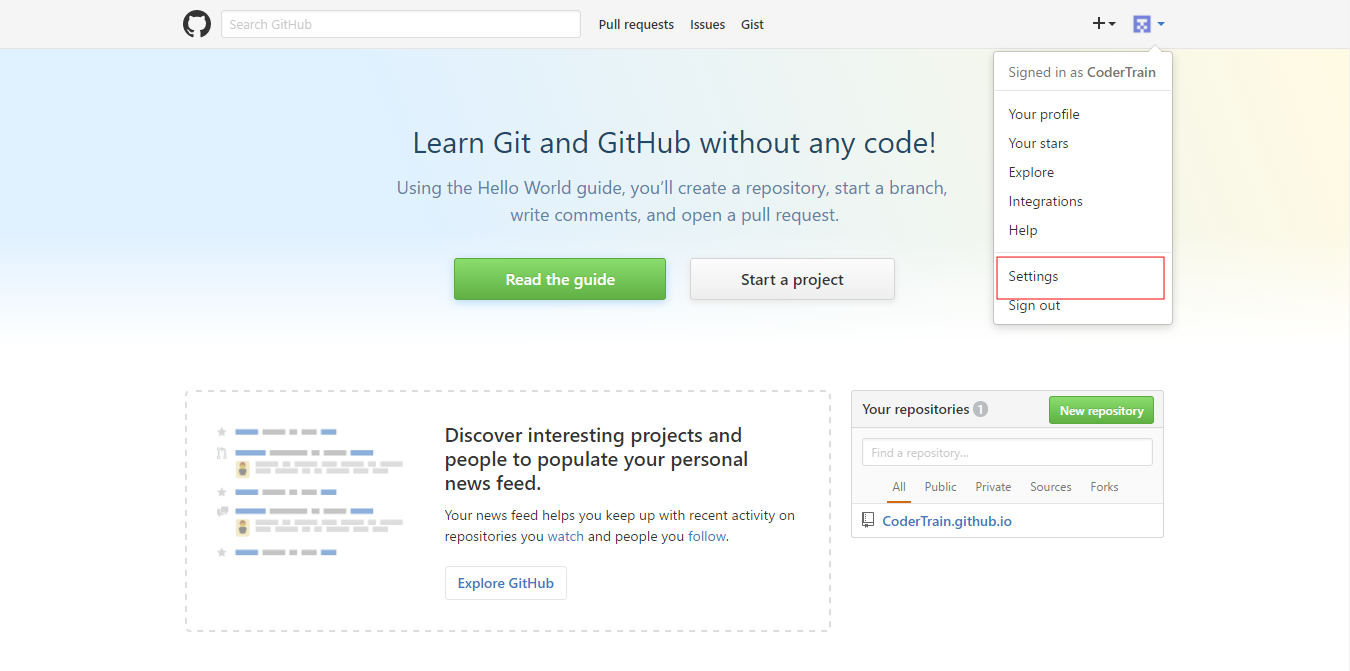
Task: Click the Start a project button
Action: [x=792, y=280]
